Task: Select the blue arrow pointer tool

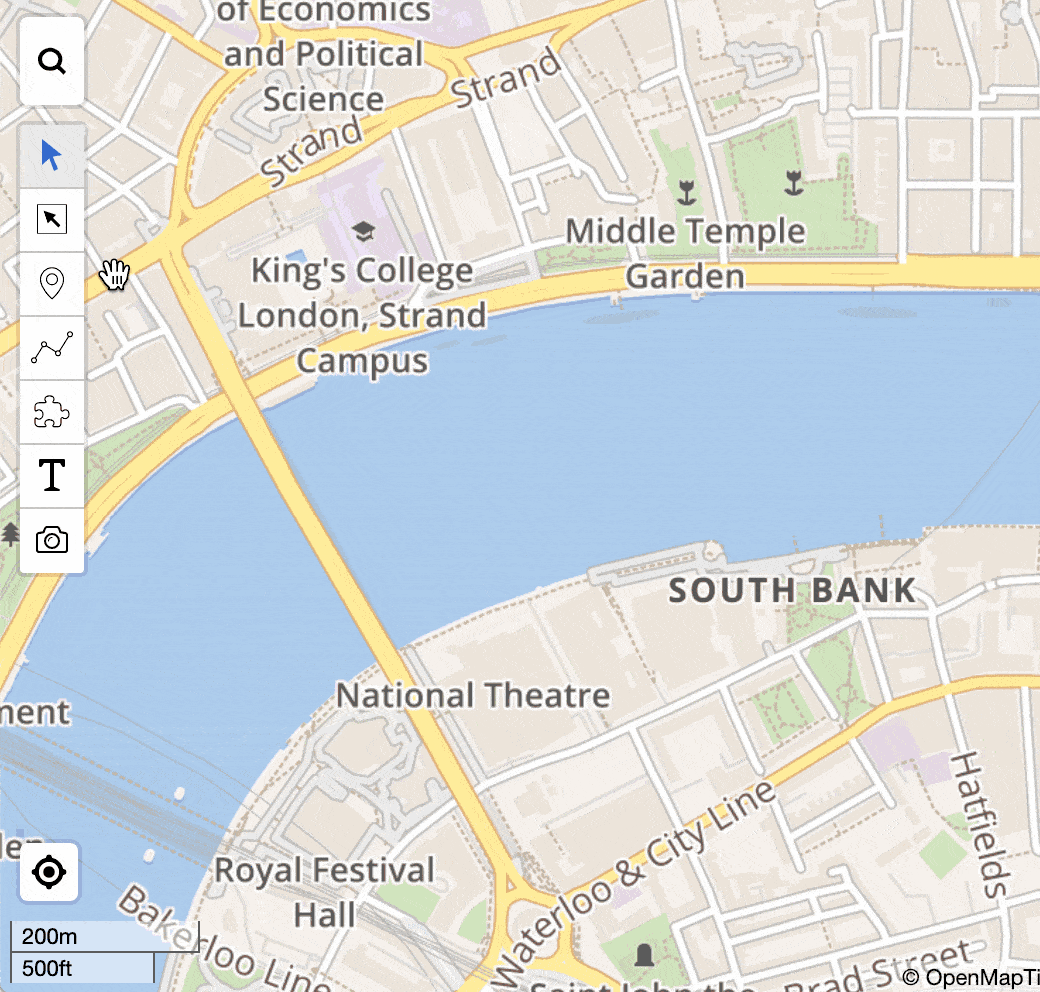Action: point(52,156)
